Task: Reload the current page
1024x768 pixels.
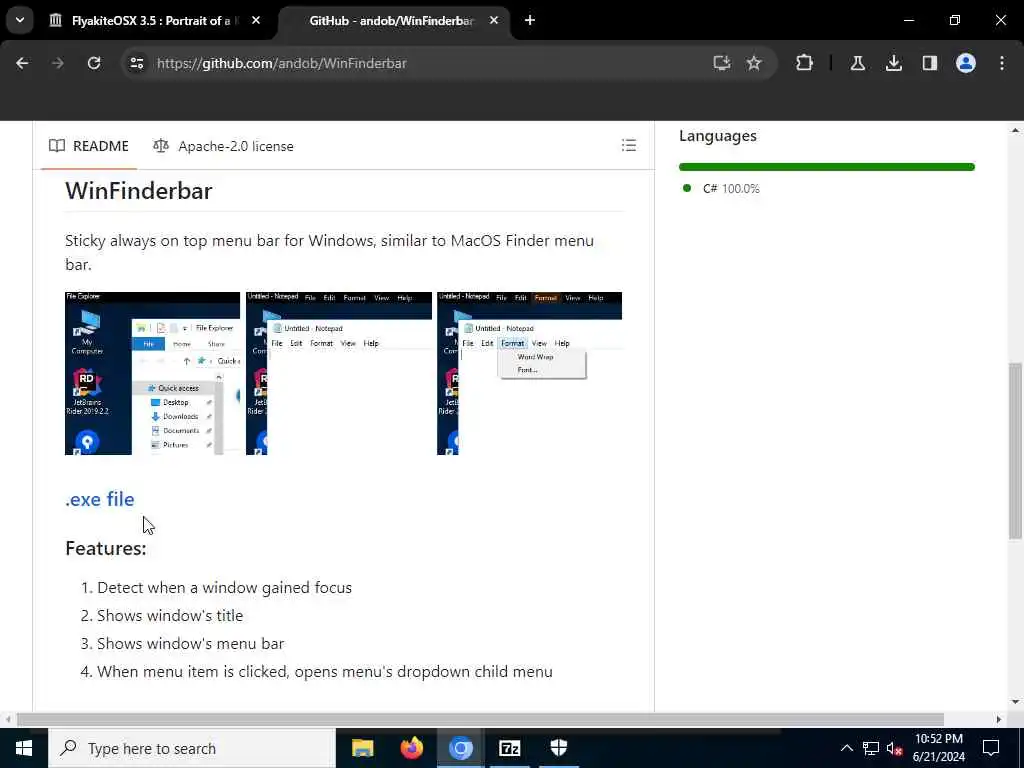Action: click(94, 63)
